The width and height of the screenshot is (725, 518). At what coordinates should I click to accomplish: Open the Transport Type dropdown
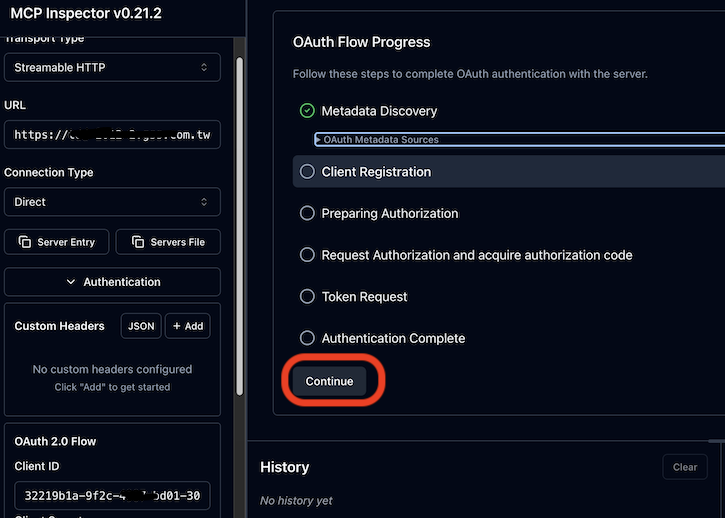(x=112, y=67)
